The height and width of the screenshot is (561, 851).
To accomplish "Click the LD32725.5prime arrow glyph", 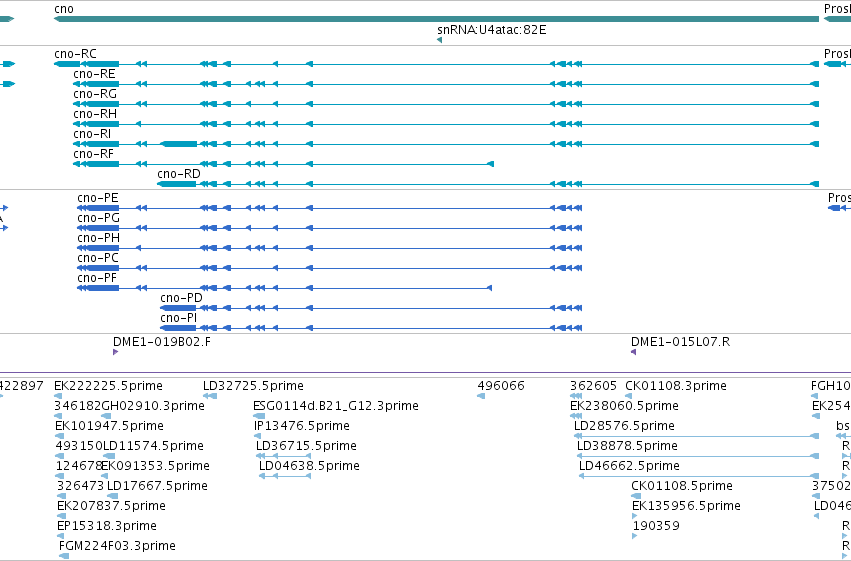I will [210, 396].
